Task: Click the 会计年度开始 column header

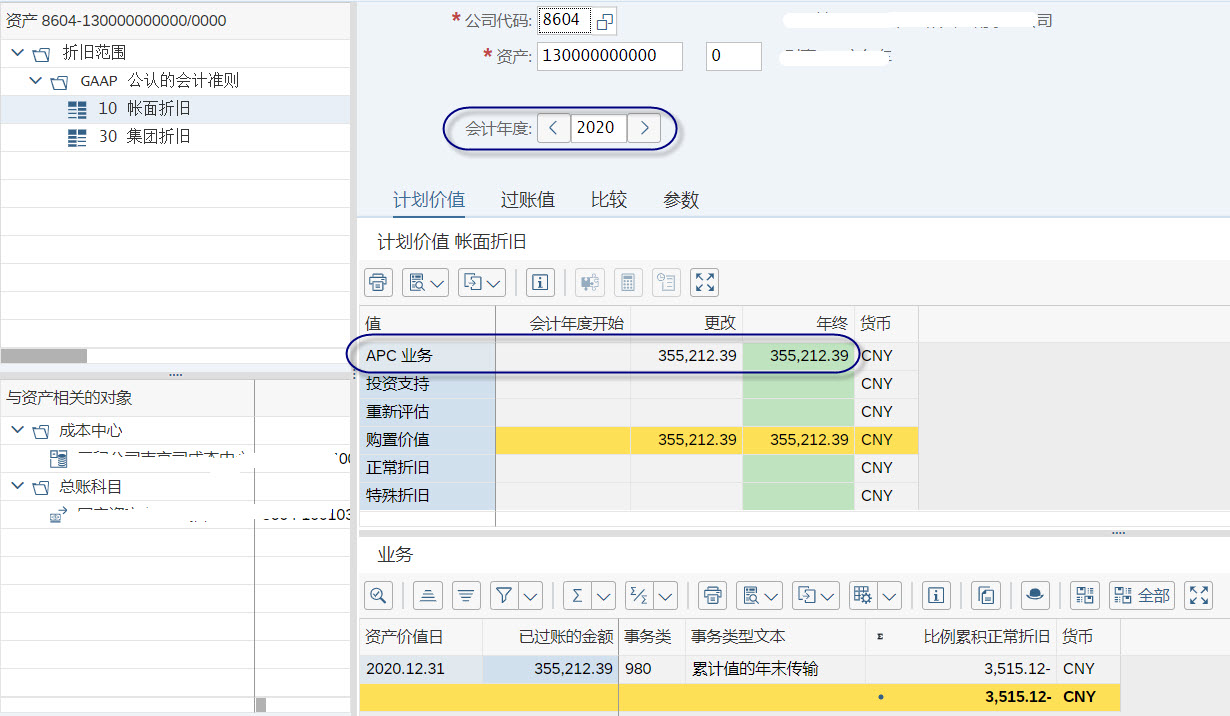Action: (563, 324)
